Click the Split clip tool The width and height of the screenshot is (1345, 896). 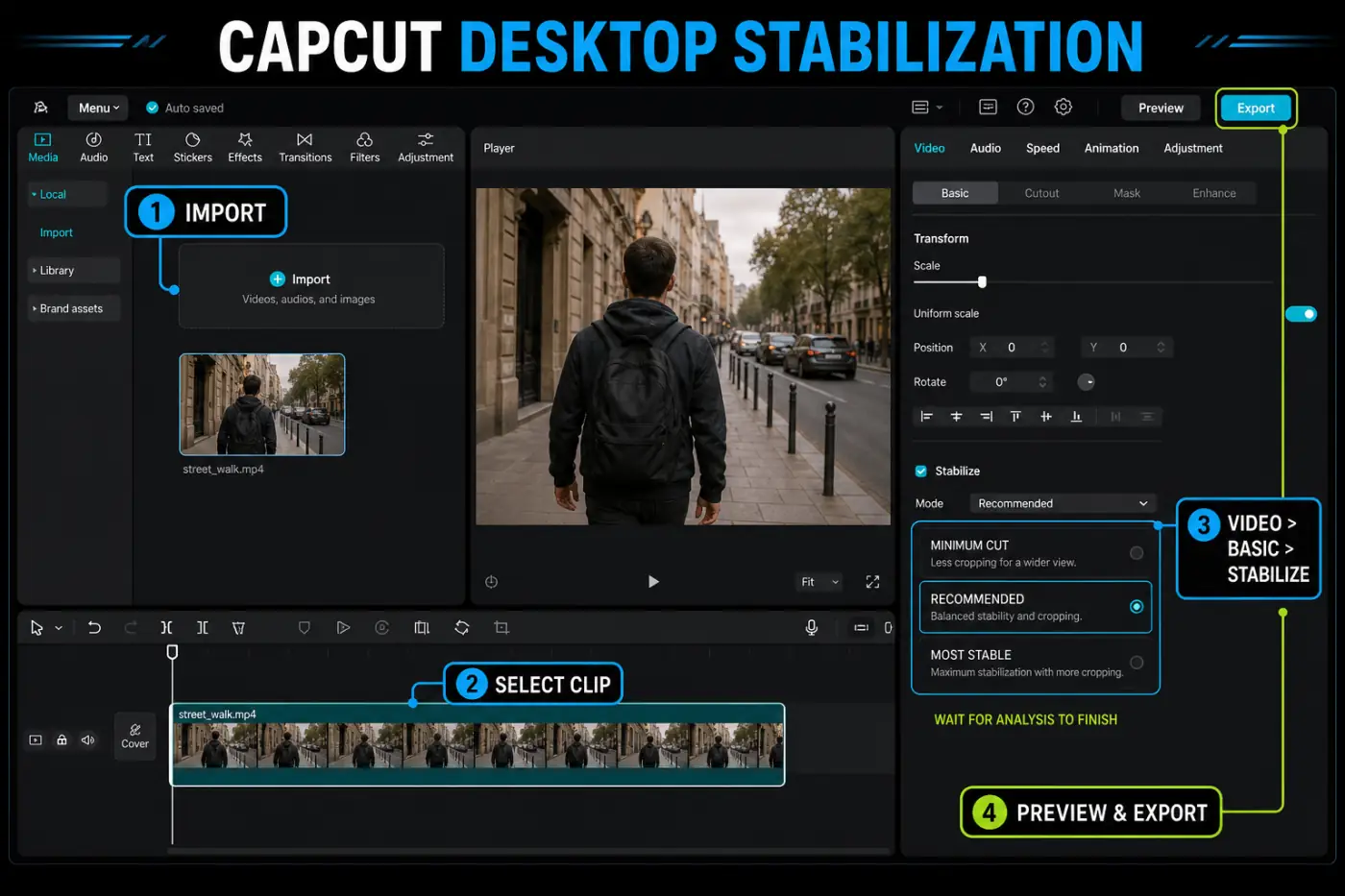166,627
